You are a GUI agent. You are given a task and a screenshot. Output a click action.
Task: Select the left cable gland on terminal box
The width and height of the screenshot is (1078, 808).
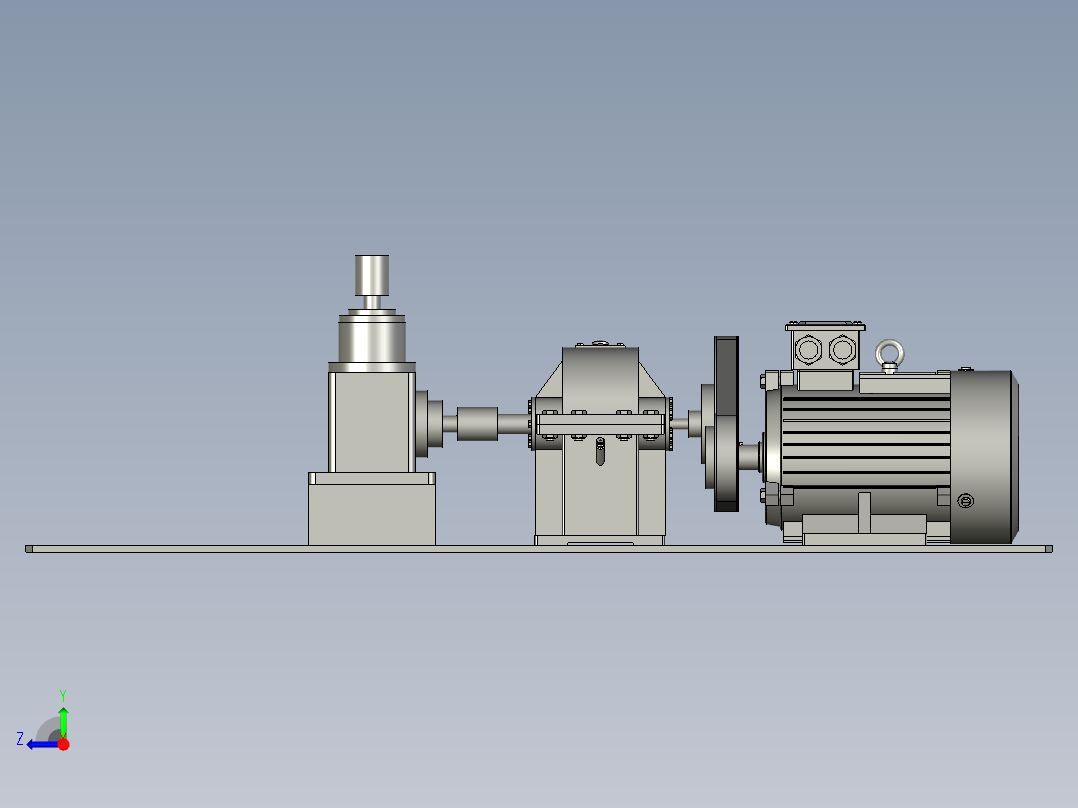coord(808,349)
